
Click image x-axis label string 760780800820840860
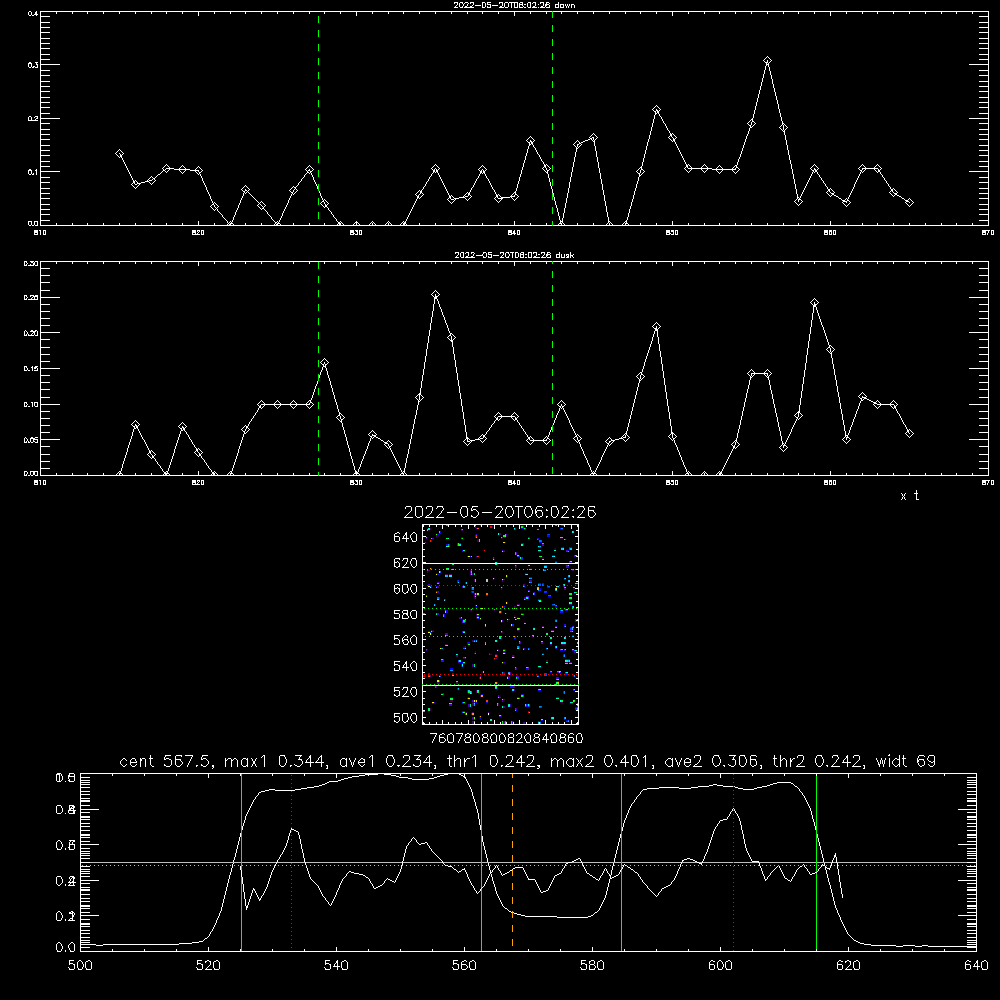[506, 739]
